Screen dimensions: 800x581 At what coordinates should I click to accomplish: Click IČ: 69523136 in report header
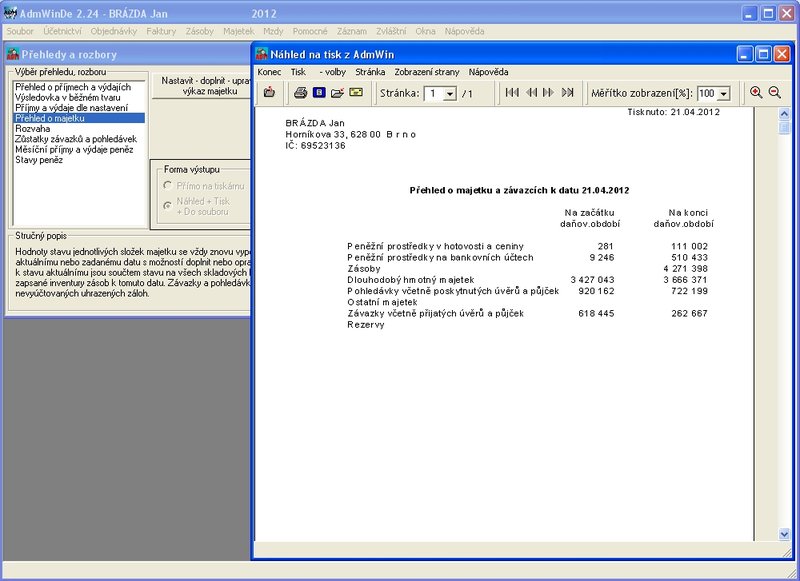315,146
